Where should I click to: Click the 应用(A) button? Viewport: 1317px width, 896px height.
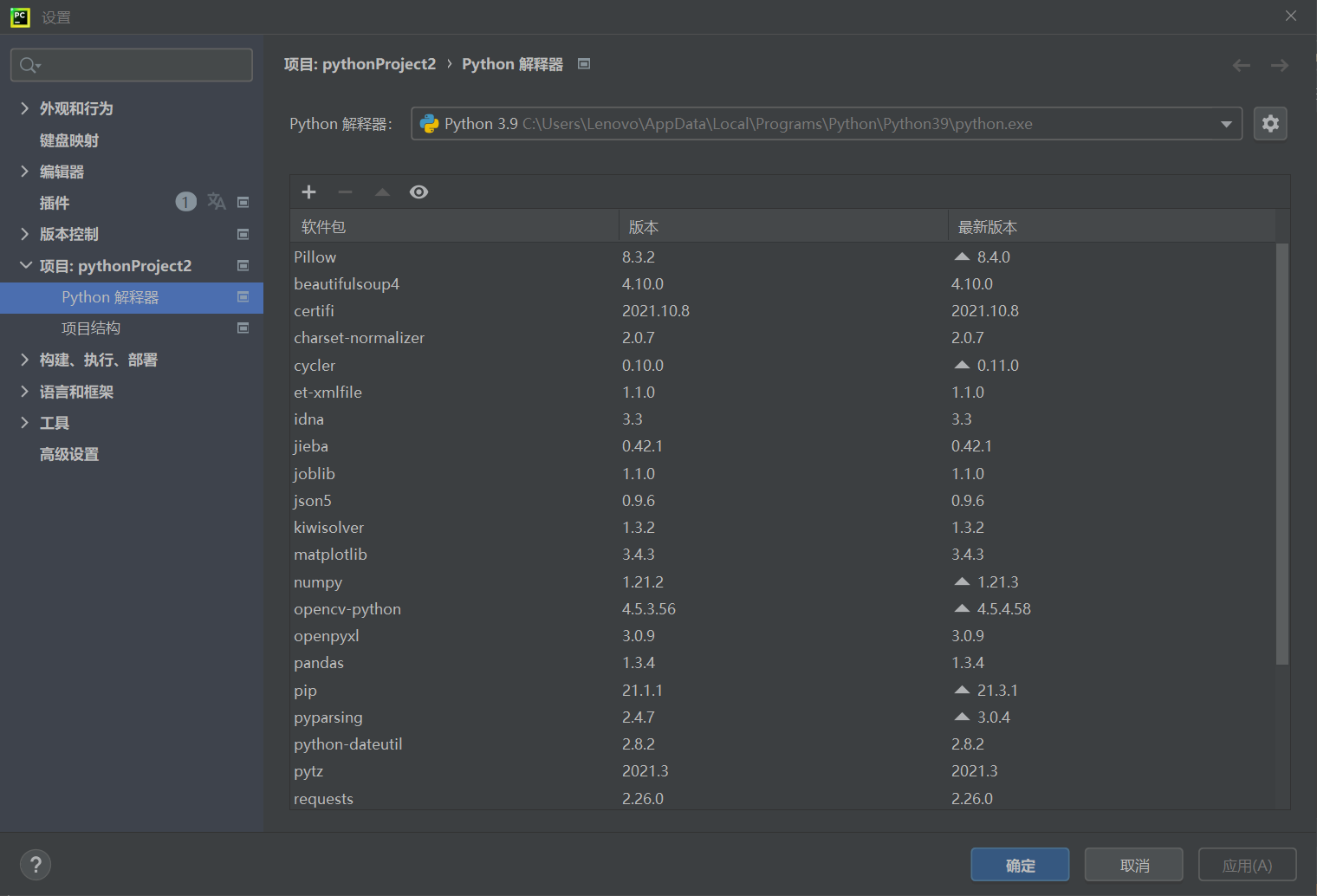(1248, 865)
